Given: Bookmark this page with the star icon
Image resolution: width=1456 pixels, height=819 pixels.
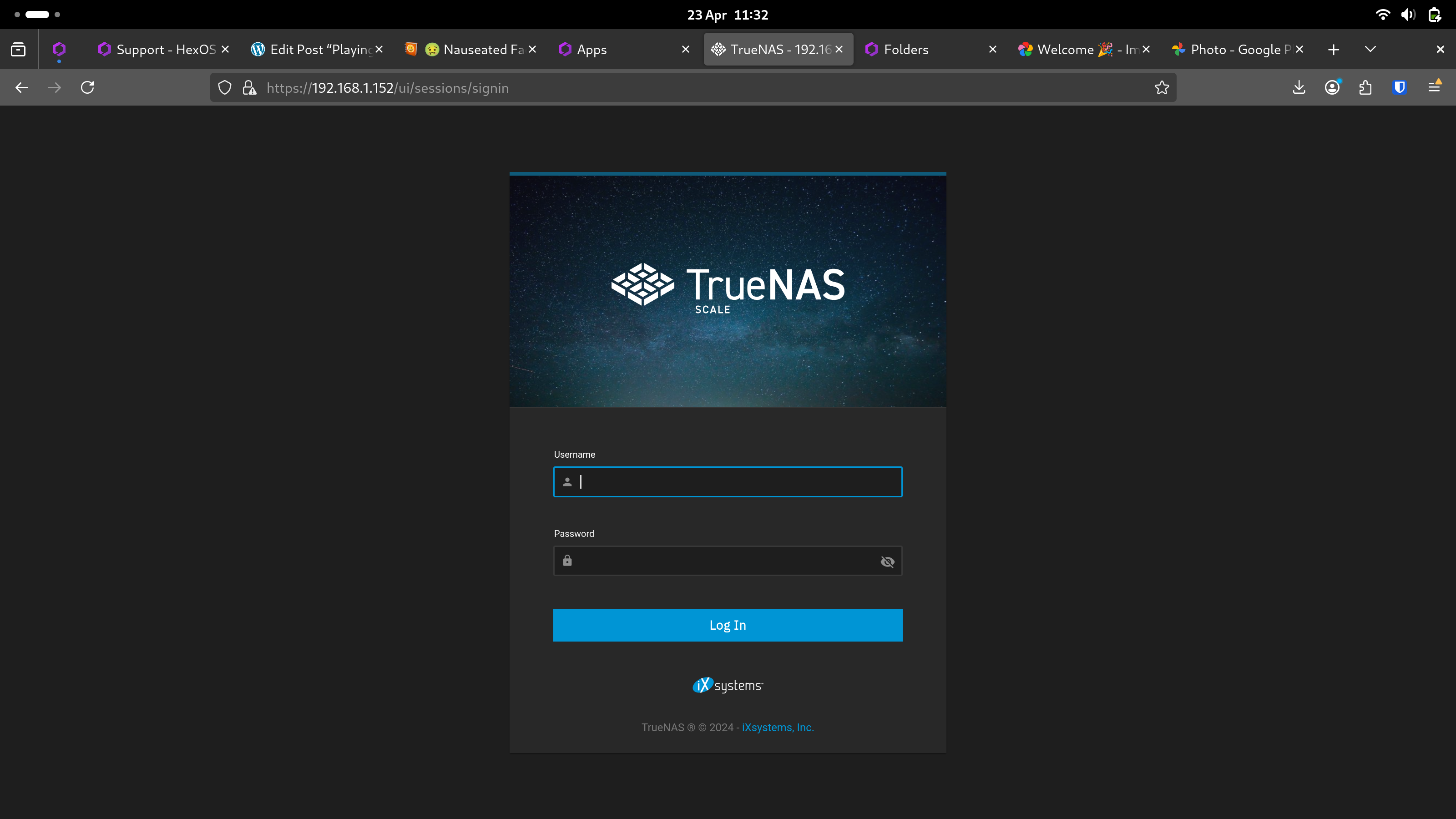Looking at the screenshot, I should 1162,88.
